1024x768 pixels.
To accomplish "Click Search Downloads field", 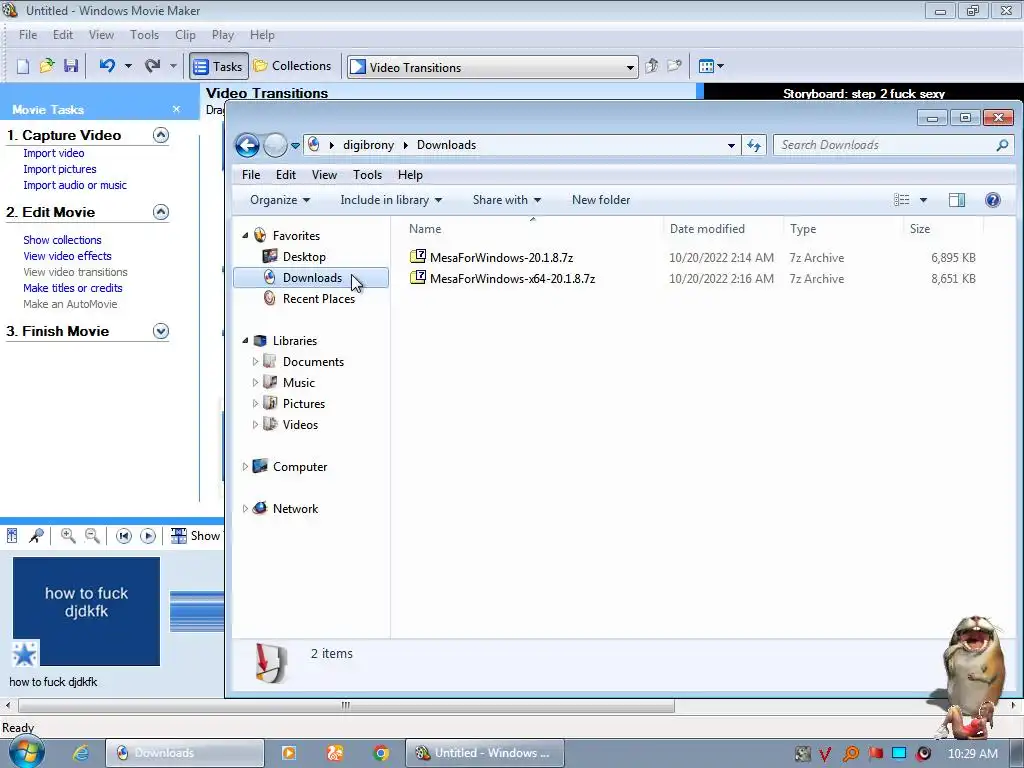I will [893, 145].
